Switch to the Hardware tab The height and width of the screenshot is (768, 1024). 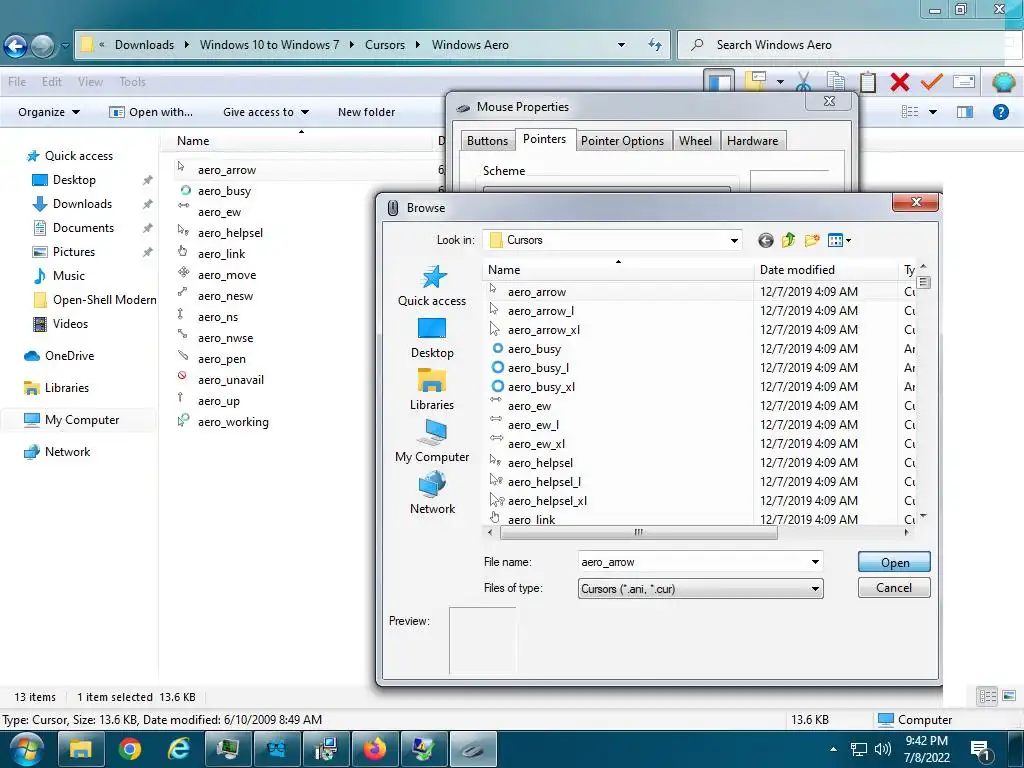pyautogui.click(x=752, y=140)
